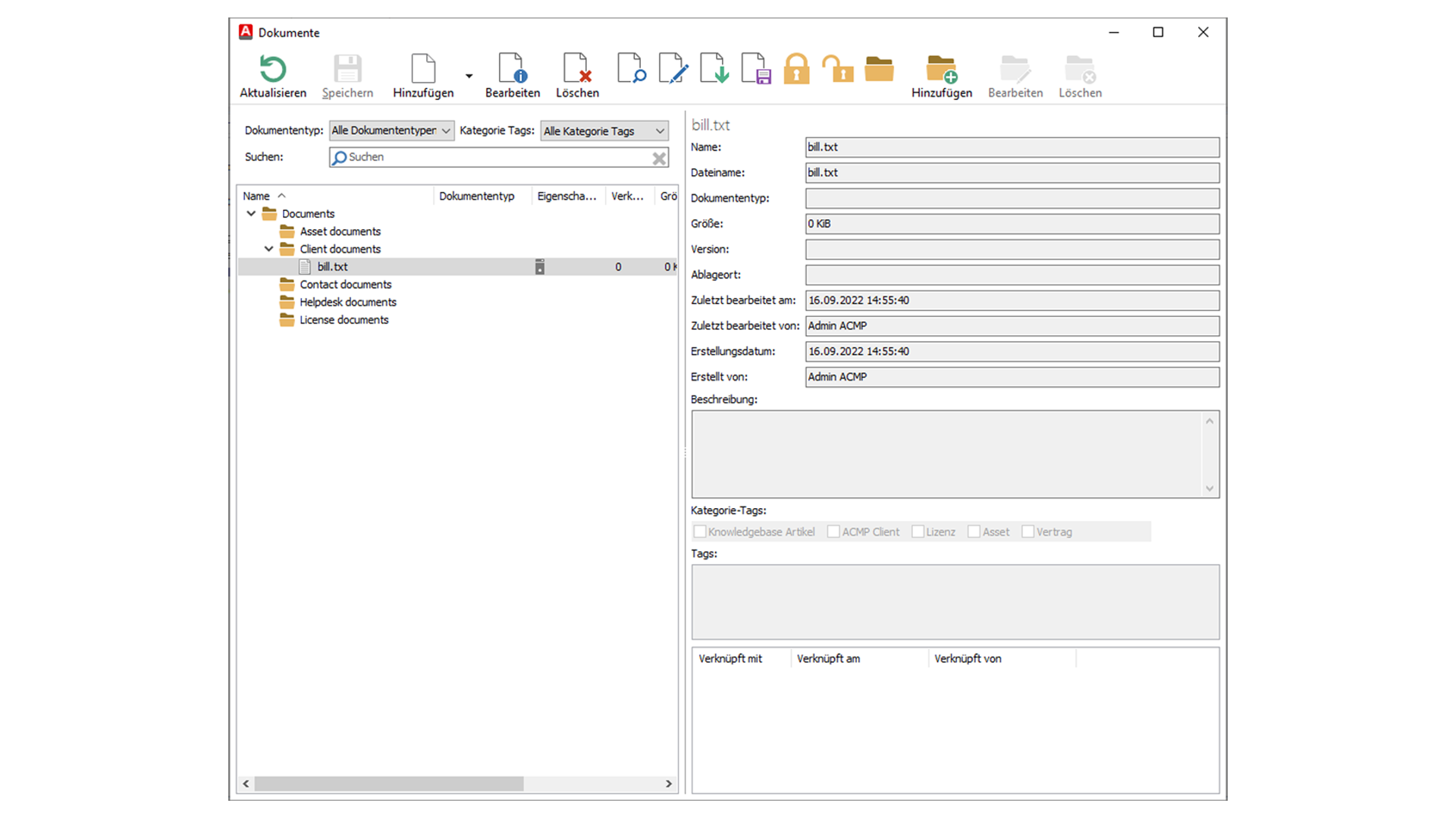Click the Verknüpft am column header
The height and width of the screenshot is (819, 1456).
(x=860, y=659)
